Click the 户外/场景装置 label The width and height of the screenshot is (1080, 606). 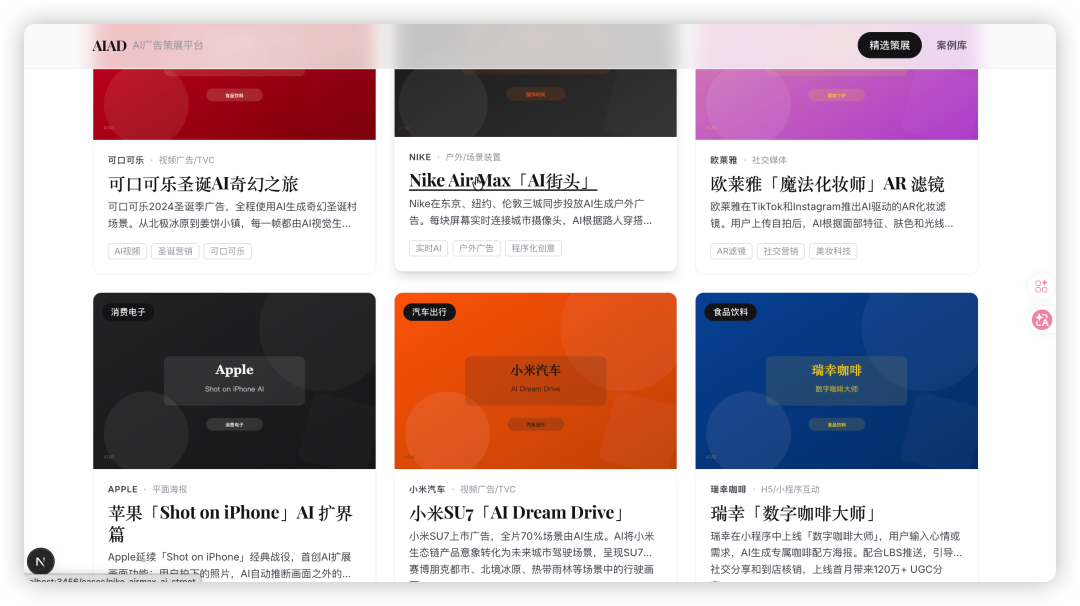pyautogui.click(x=473, y=157)
